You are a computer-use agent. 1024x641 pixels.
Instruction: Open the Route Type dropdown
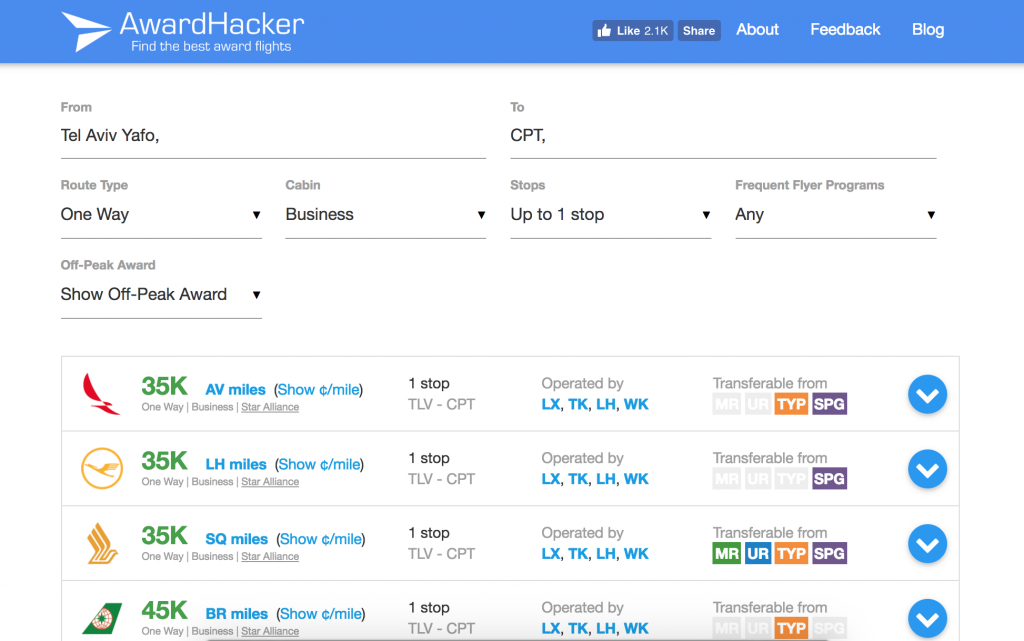pos(161,215)
